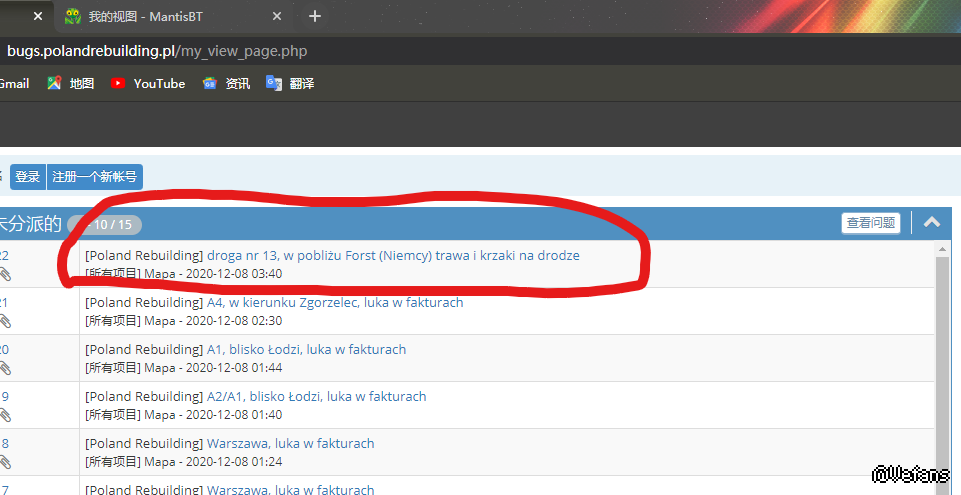Click paperclip icon beside droga nr 13 issue
Image resolution: width=961 pixels, height=495 pixels.
(5, 274)
